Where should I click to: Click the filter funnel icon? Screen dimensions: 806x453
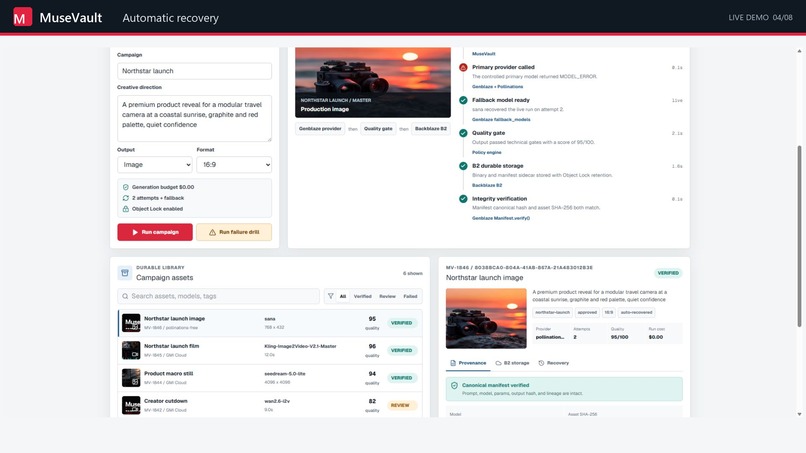point(331,296)
